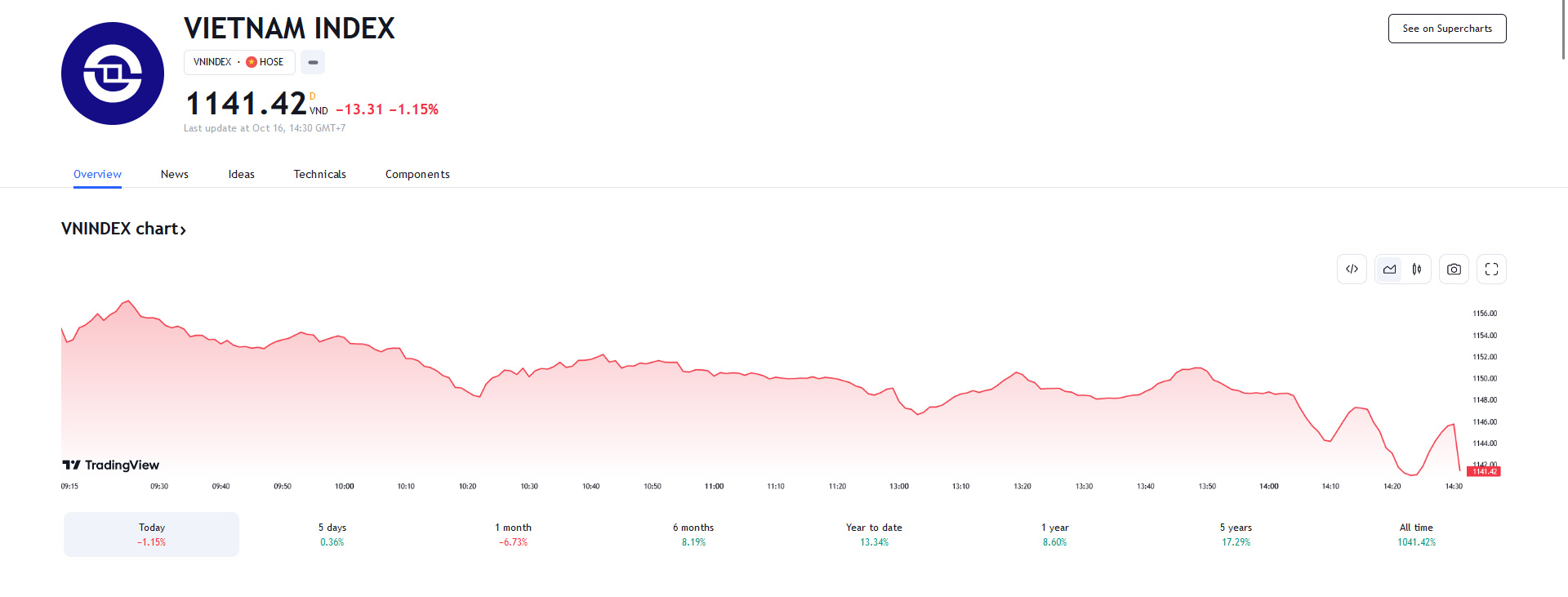Switch chart to area style

[1389, 270]
